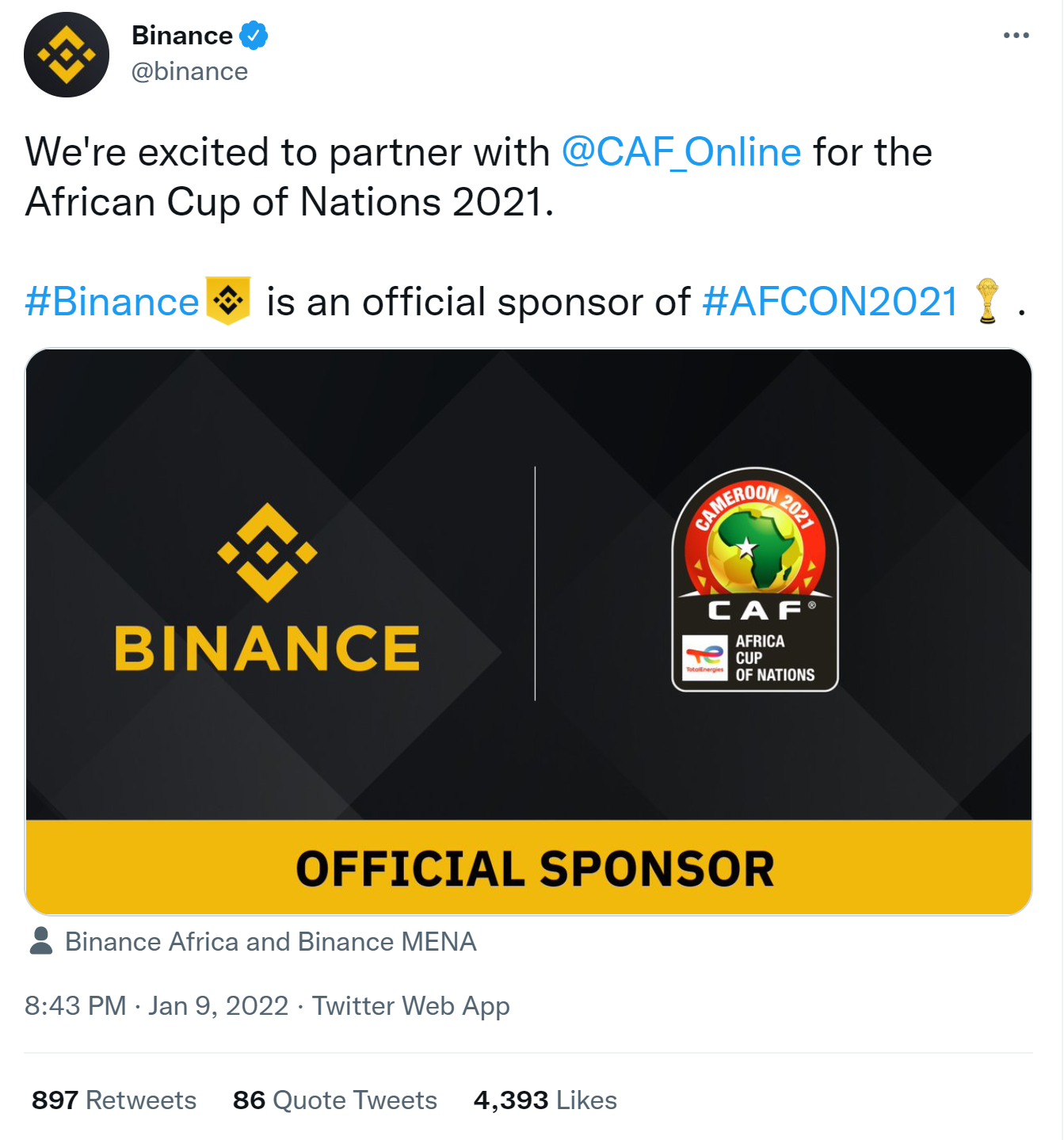Click the gold trophy emoji
The width and height of the screenshot is (1064, 1140).
click(987, 301)
